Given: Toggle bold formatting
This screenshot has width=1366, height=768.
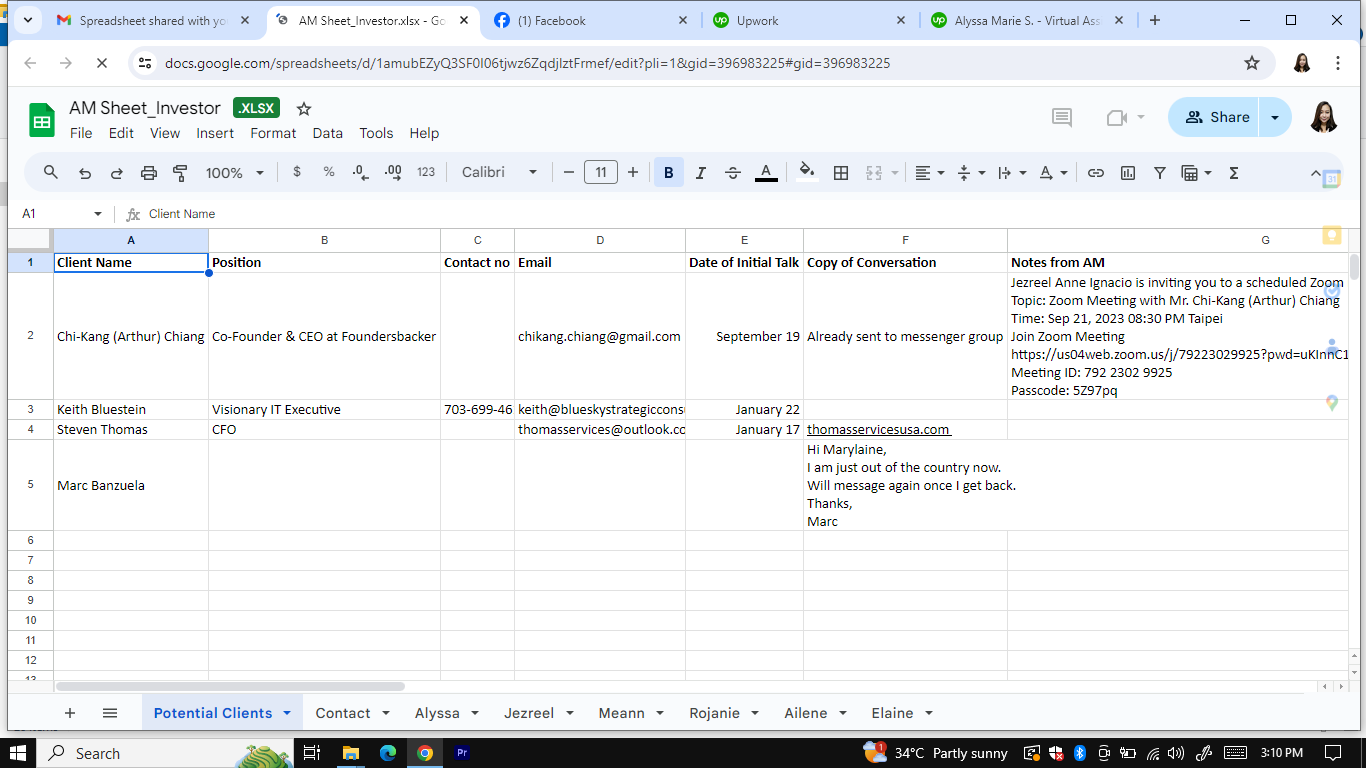Looking at the screenshot, I should click(669, 173).
